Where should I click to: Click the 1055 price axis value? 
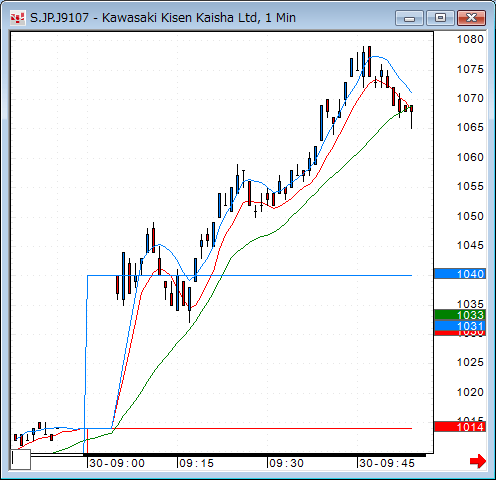[x=470, y=186]
